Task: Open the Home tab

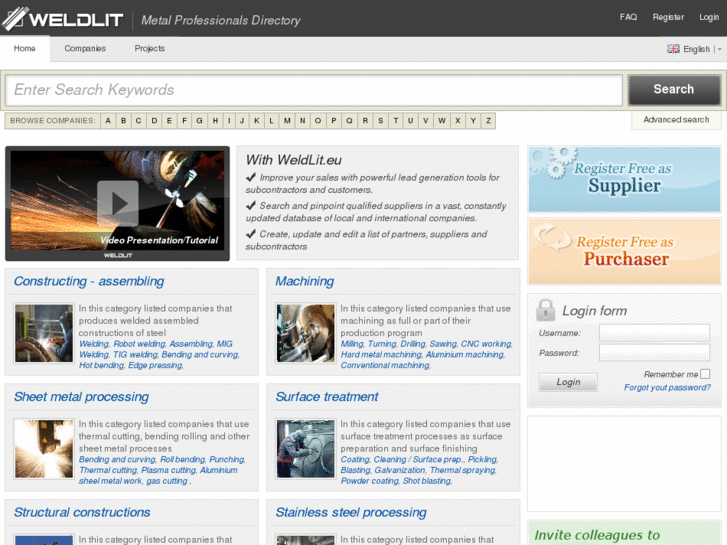Action: tap(25, 49)
